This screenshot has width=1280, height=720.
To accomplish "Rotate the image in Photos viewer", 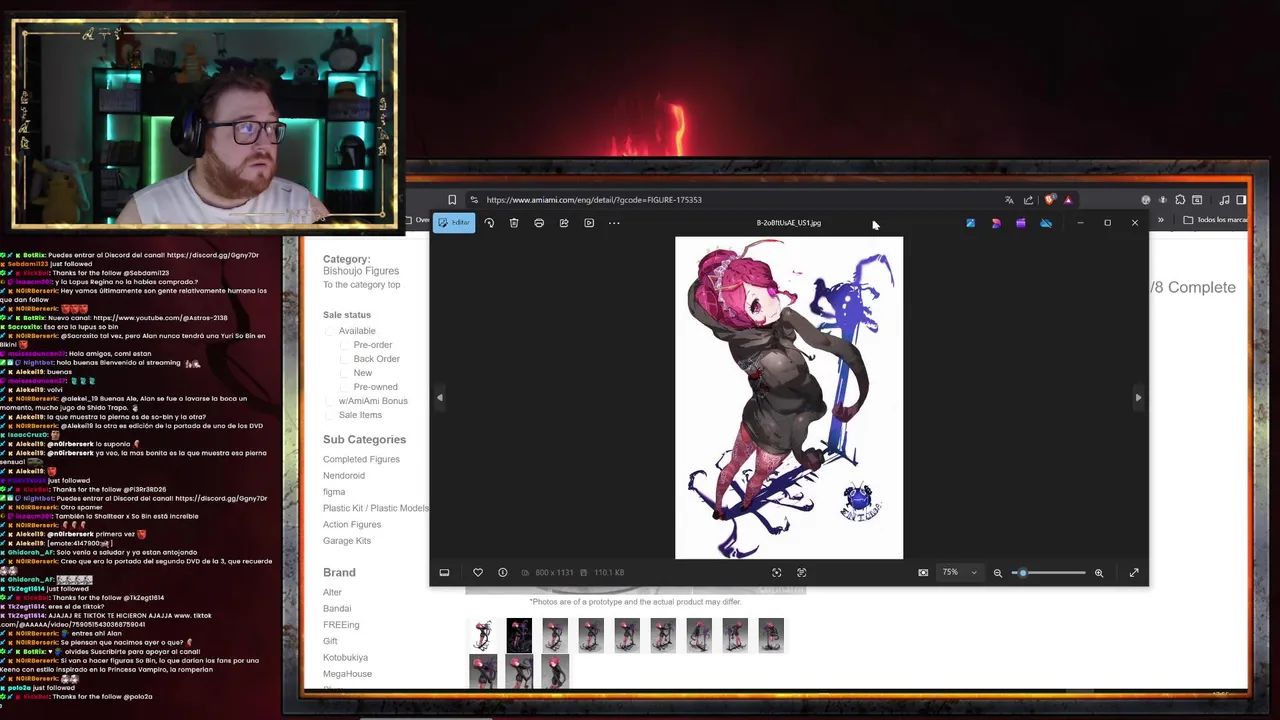I will [489, 223].
